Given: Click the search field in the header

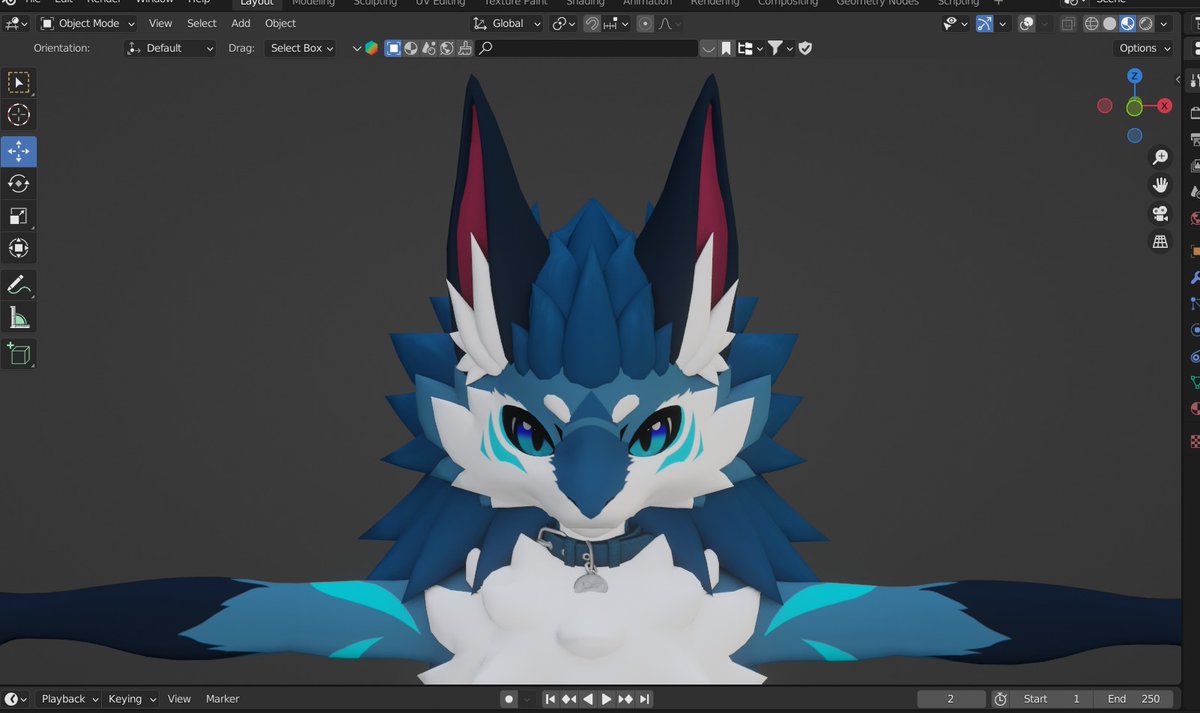Looking at the screenshot, I should coord(587,48).
